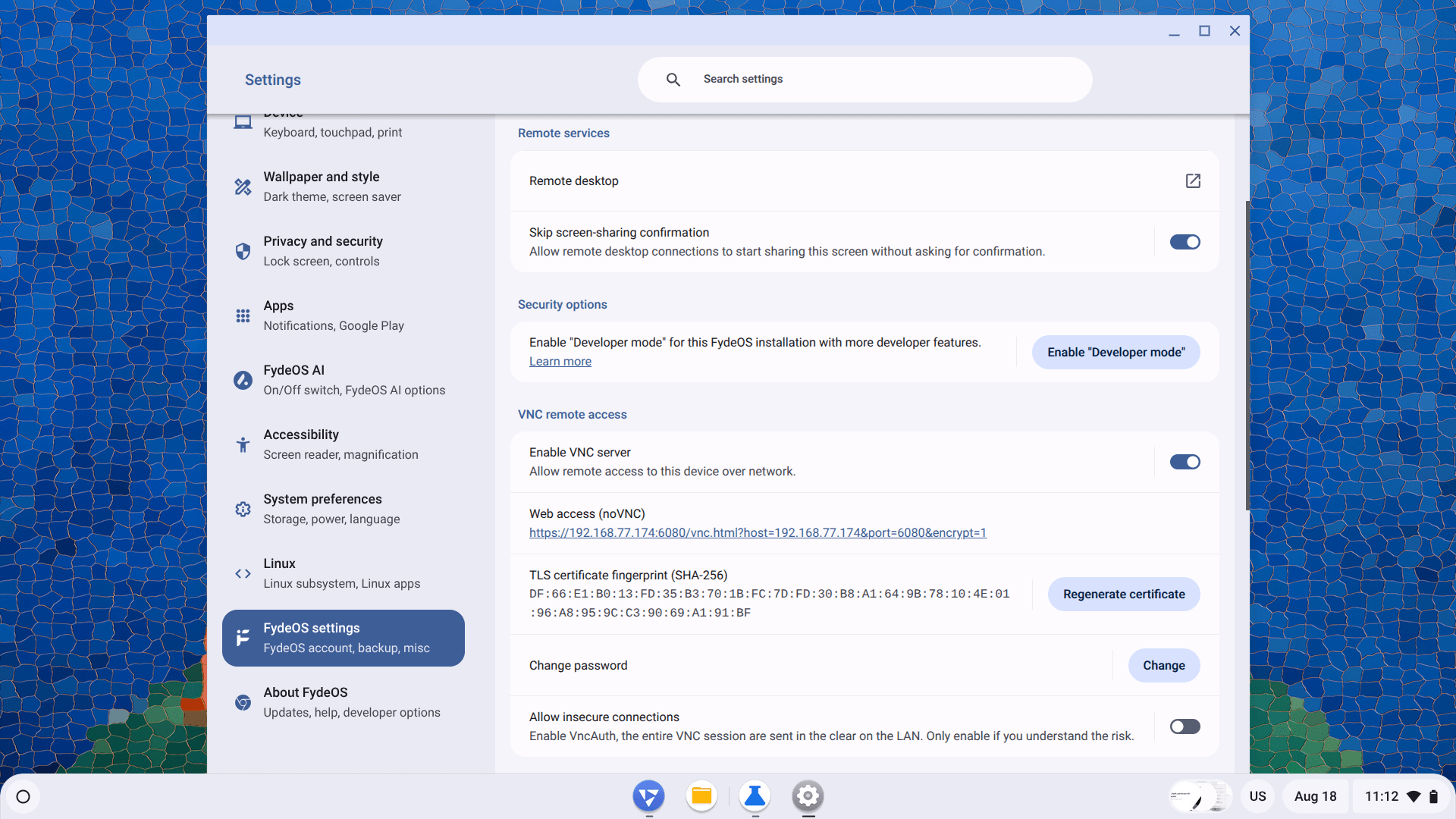Click Enable "Developer mode" button
1456x819 pixels.
point(1116,352)
